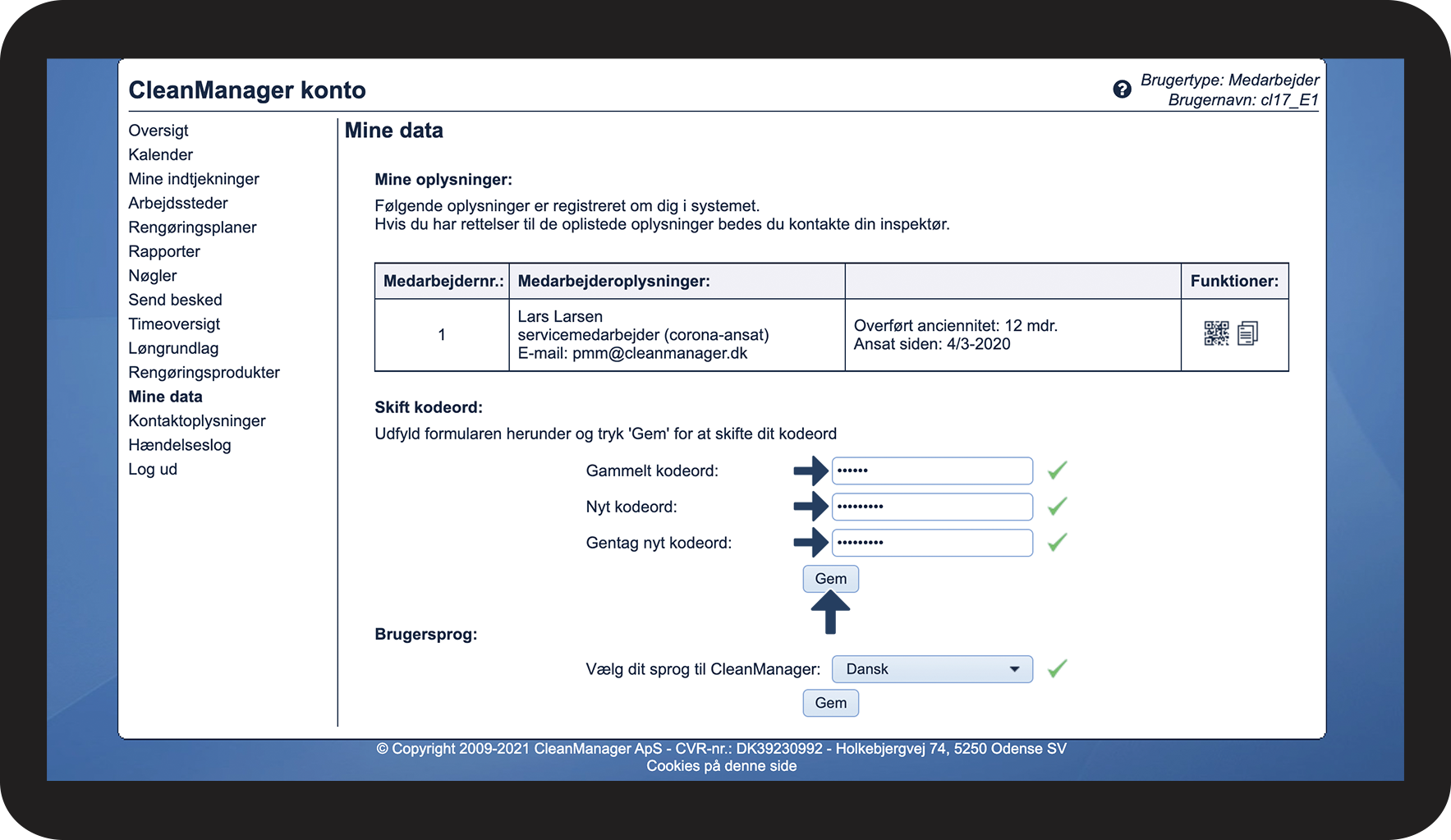
Task: Click the Gem button below the password fields
Action: pos(831,579)
